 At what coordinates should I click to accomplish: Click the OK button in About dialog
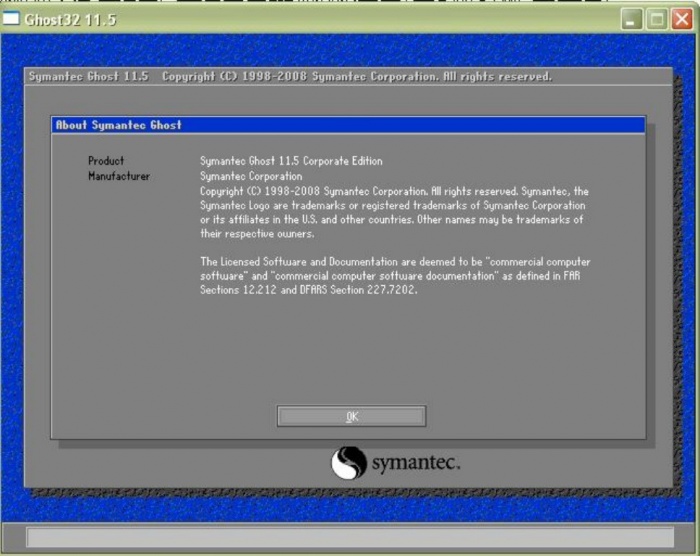351,416
